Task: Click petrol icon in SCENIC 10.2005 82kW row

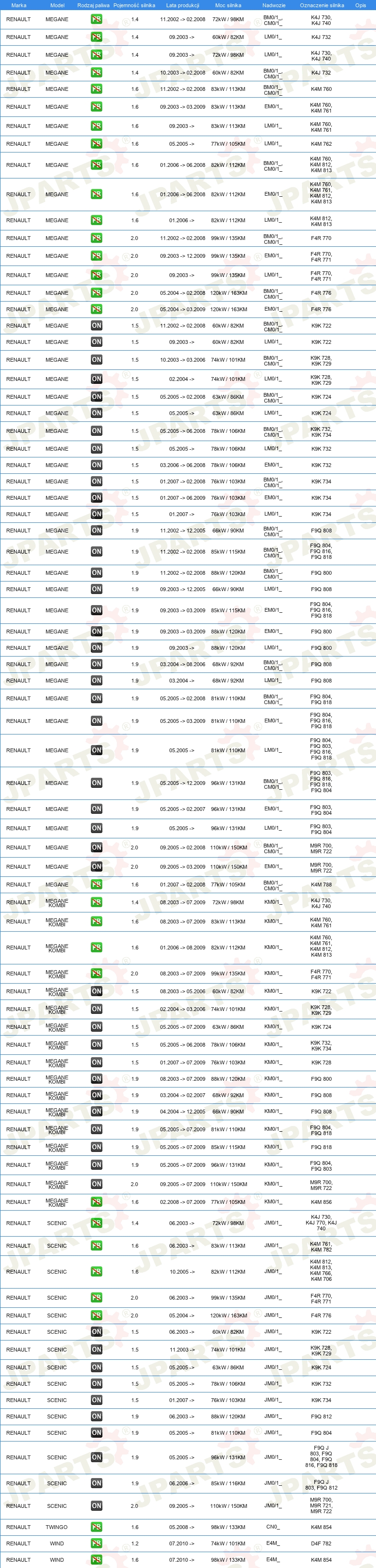Action: 96,1272
